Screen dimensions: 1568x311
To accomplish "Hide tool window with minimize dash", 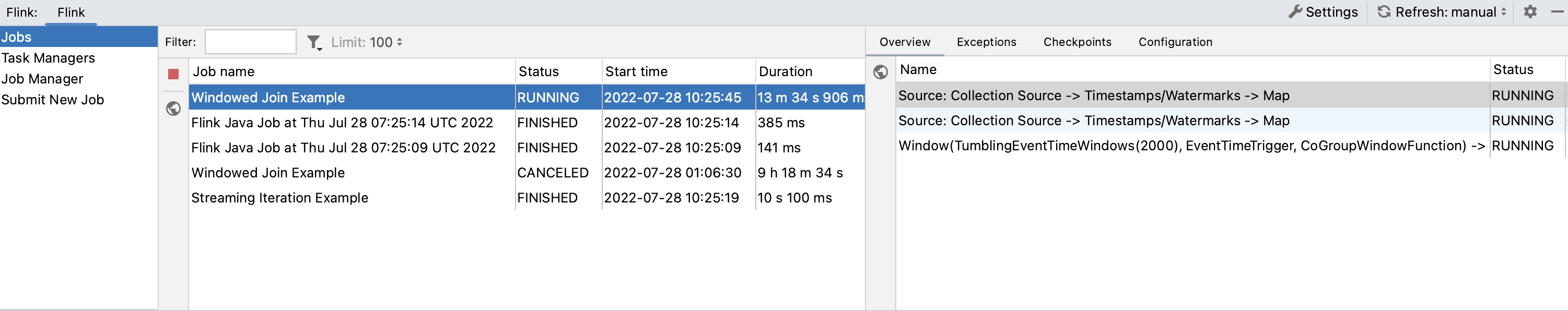I will click(1557, 12).
